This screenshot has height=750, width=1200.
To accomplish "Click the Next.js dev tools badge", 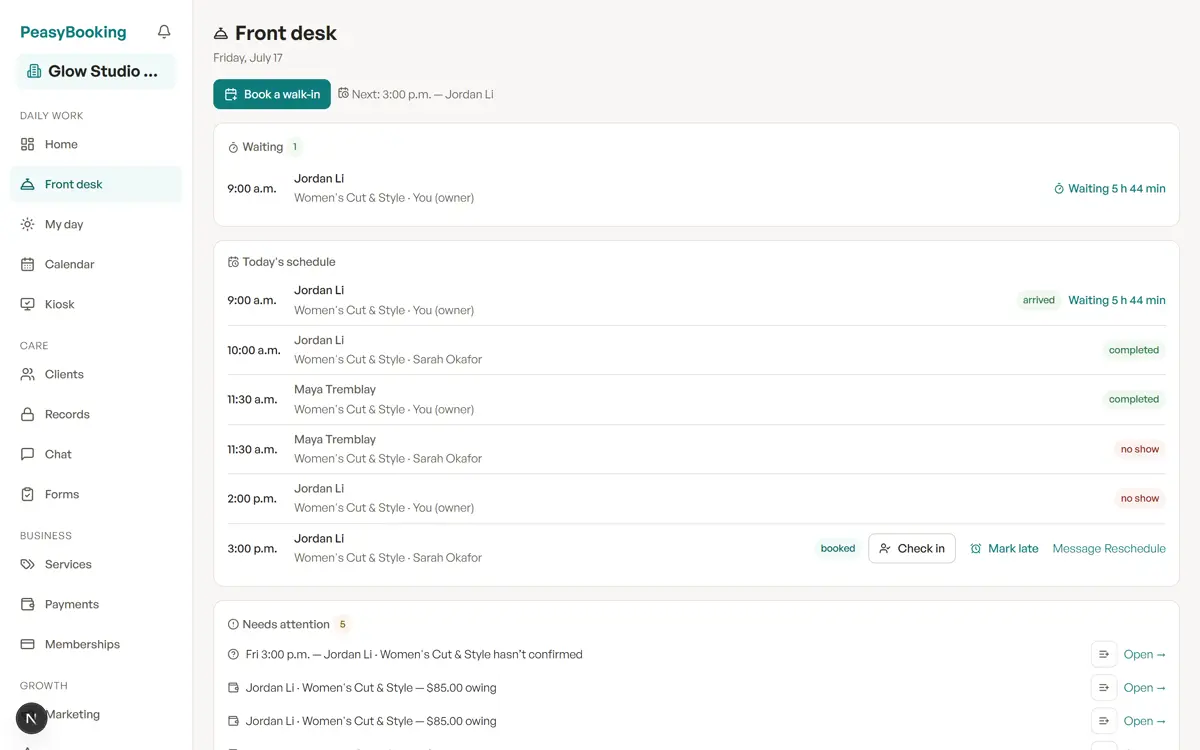I will click(x=32, y=718).
